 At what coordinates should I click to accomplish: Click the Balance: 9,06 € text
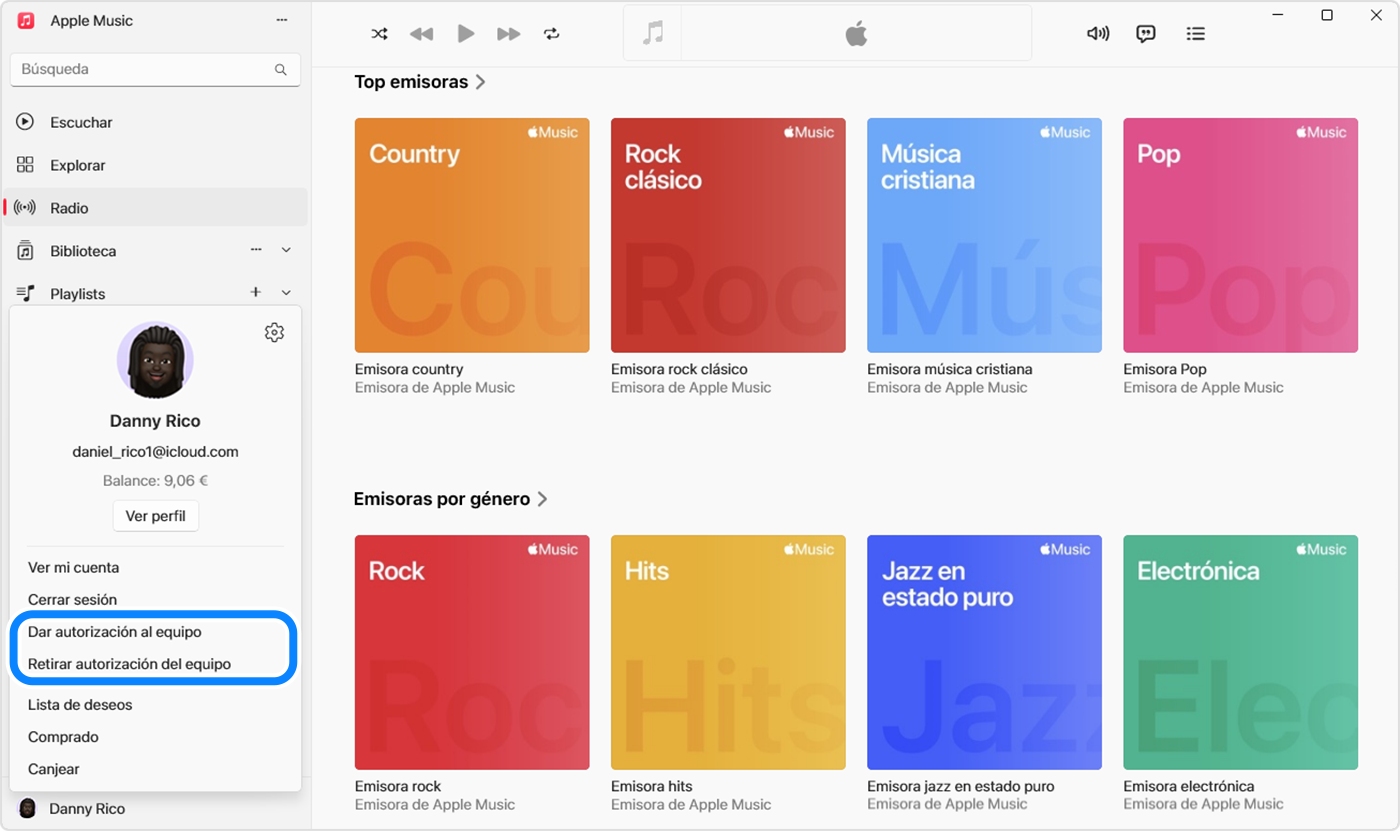[155, 481]
